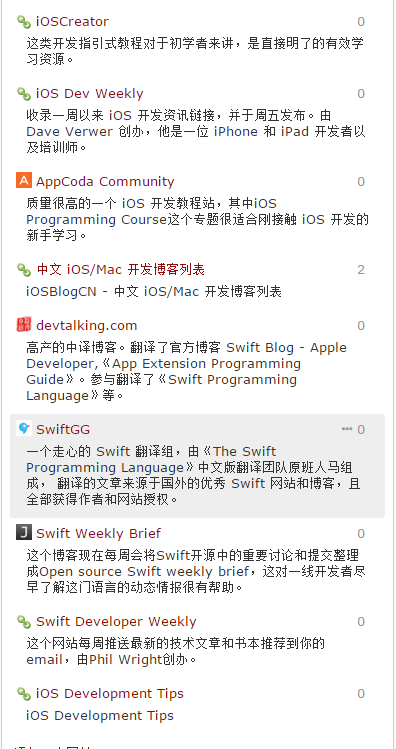396x749 pixels.
Task: Click the green link icon beside iOSCreator
Action: point(24,21)
